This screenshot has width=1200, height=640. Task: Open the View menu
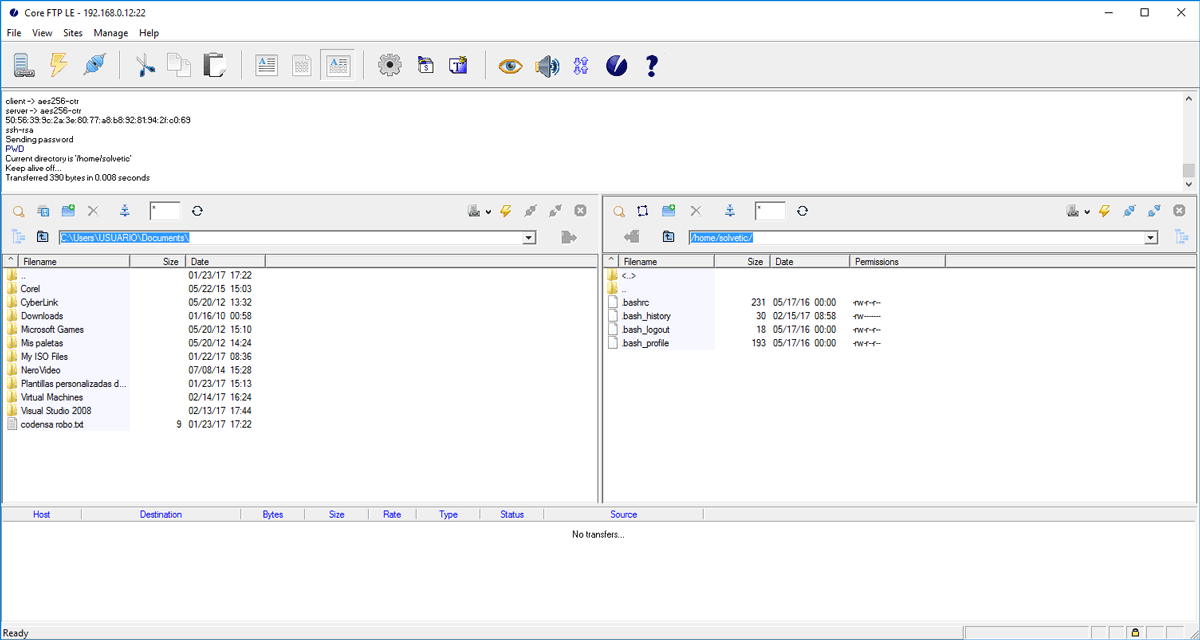tap(42, 33)
